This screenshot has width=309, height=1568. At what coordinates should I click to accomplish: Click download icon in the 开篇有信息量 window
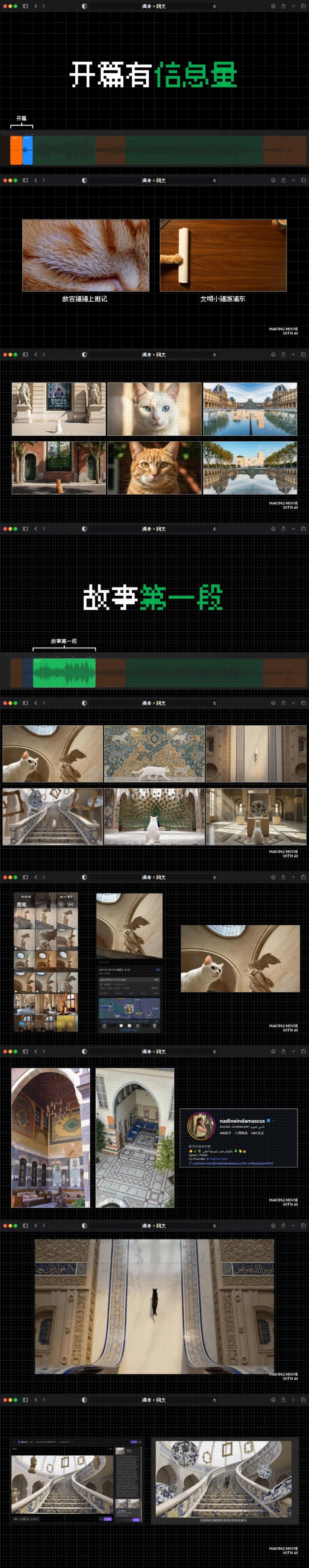coord(273,6)
